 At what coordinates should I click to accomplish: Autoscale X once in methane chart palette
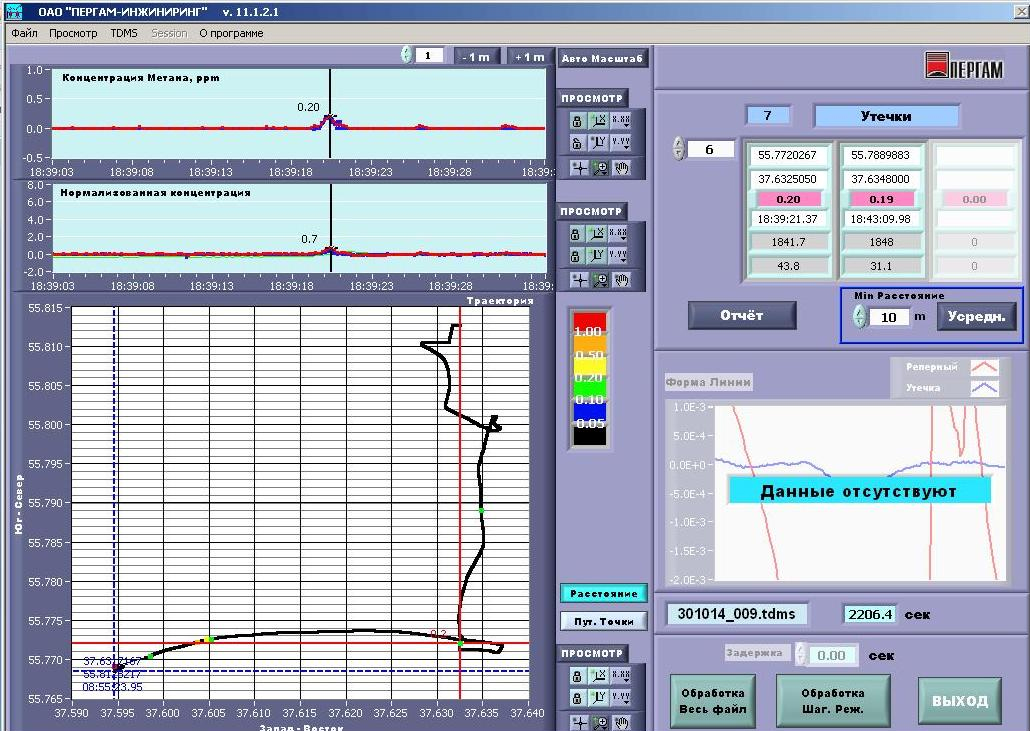click(598, 121)
